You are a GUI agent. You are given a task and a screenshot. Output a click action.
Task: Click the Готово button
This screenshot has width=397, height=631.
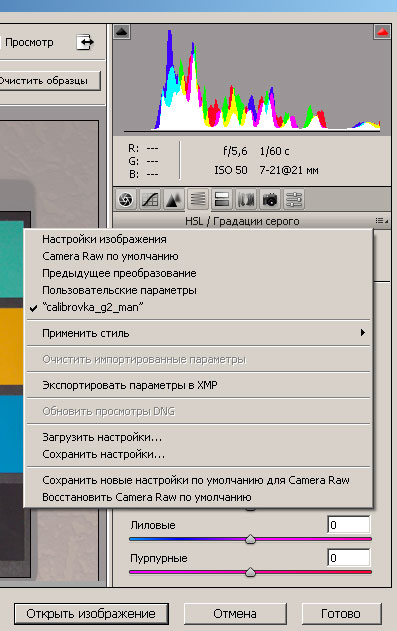pos(341,614)
